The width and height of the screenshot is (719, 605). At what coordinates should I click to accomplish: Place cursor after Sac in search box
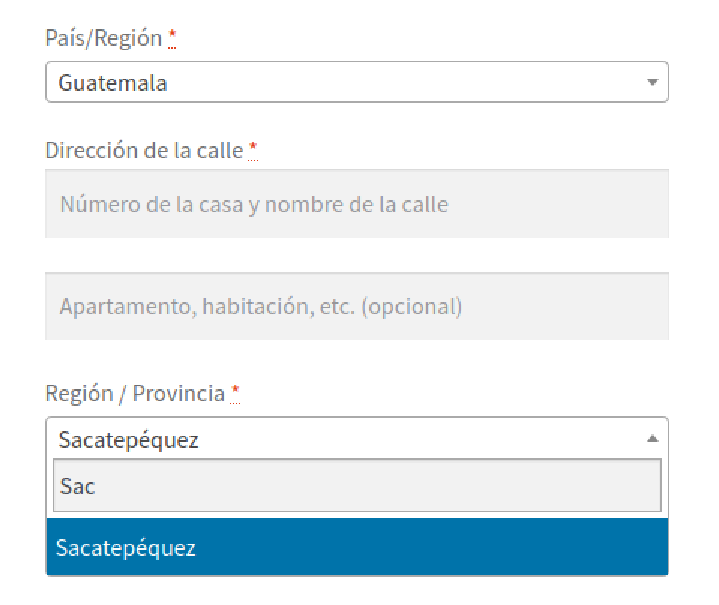point(97,486)
